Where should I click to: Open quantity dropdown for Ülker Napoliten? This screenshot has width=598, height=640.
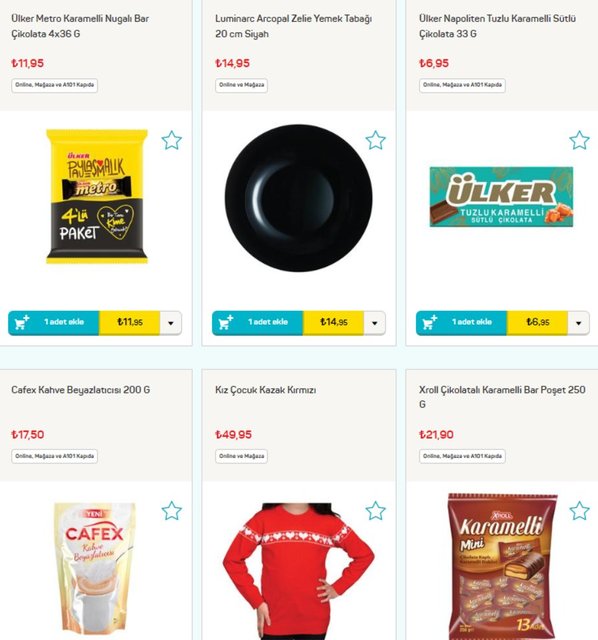point(578,323)
